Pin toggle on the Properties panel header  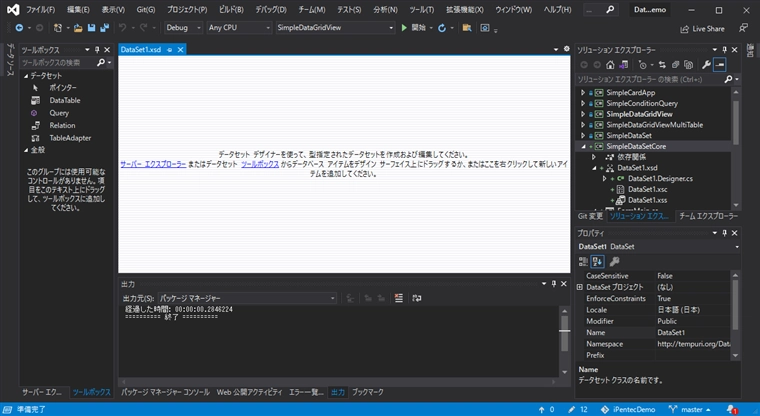(x=725, y=233)
